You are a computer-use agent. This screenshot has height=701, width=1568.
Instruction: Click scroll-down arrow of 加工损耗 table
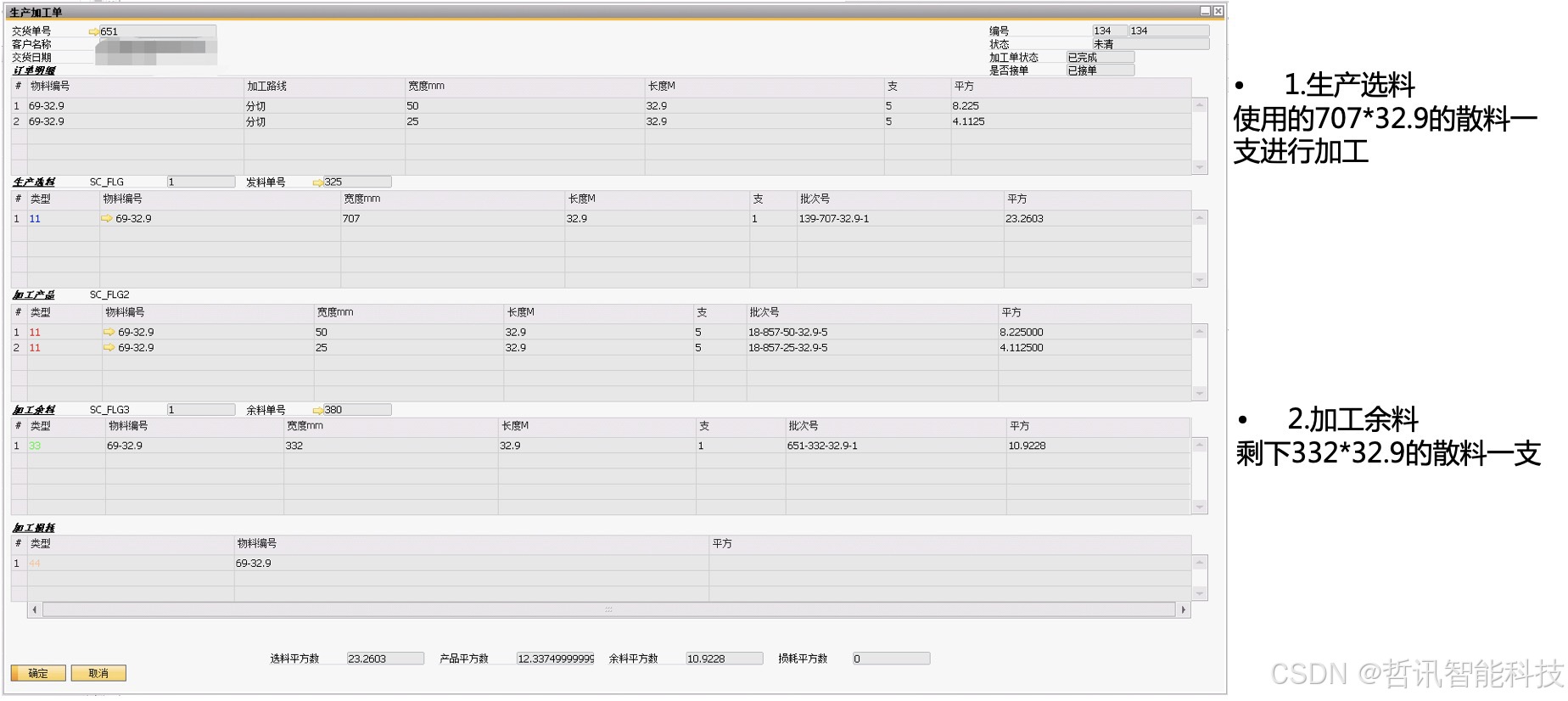[x=1200, y=593]
